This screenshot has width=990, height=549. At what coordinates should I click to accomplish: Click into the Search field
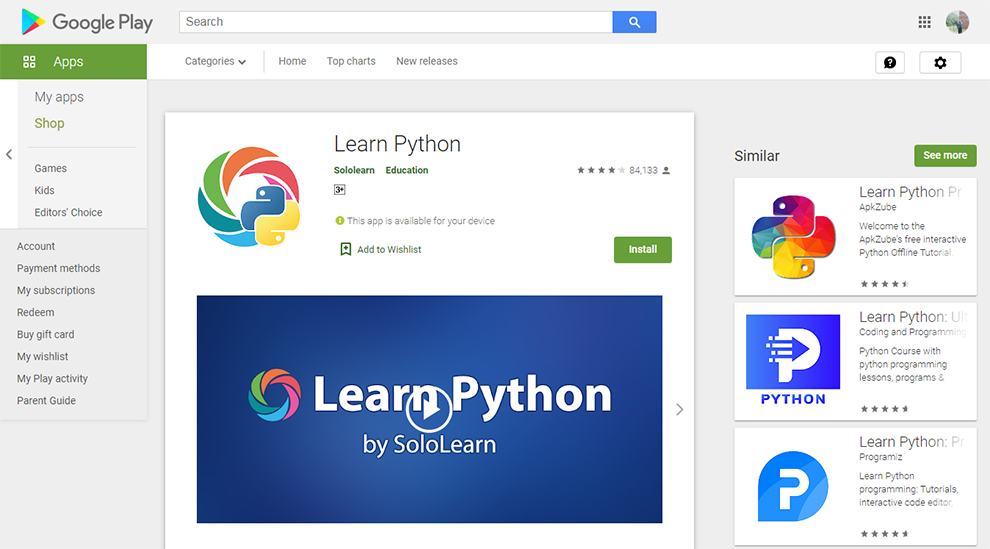point(396,22)
